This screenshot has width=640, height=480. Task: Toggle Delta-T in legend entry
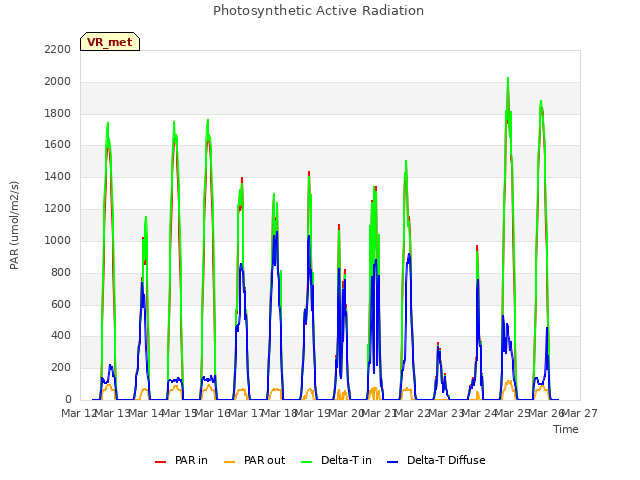tap(336, 460)
